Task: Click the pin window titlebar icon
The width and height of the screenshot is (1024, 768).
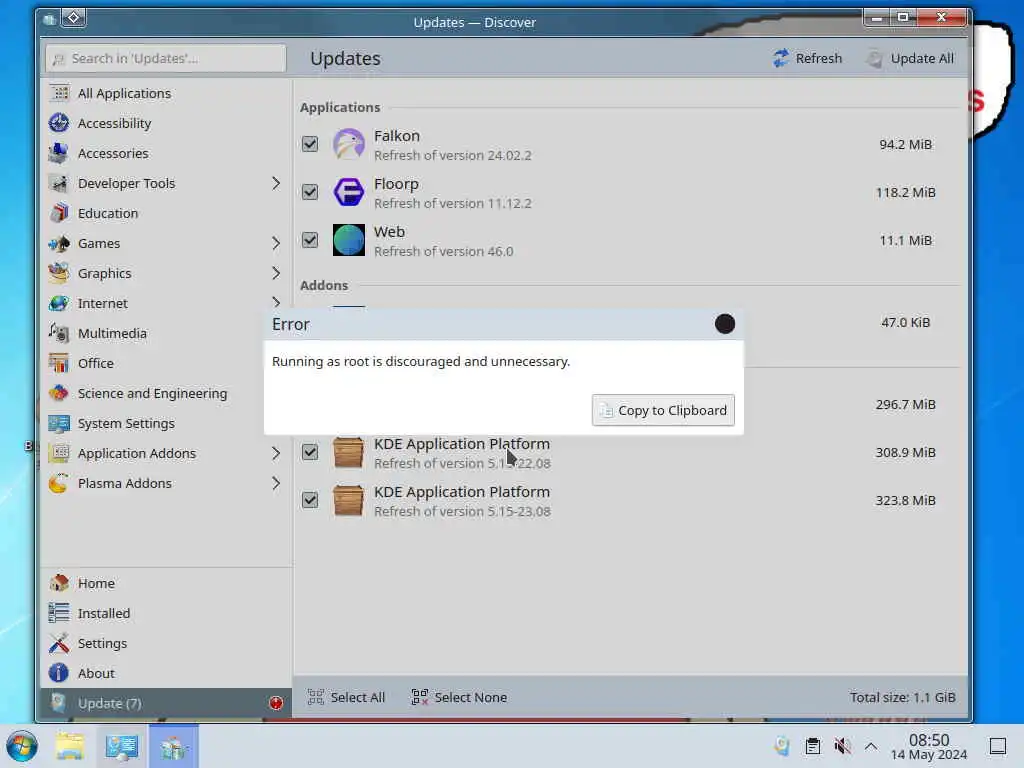Action: point(74,18)
